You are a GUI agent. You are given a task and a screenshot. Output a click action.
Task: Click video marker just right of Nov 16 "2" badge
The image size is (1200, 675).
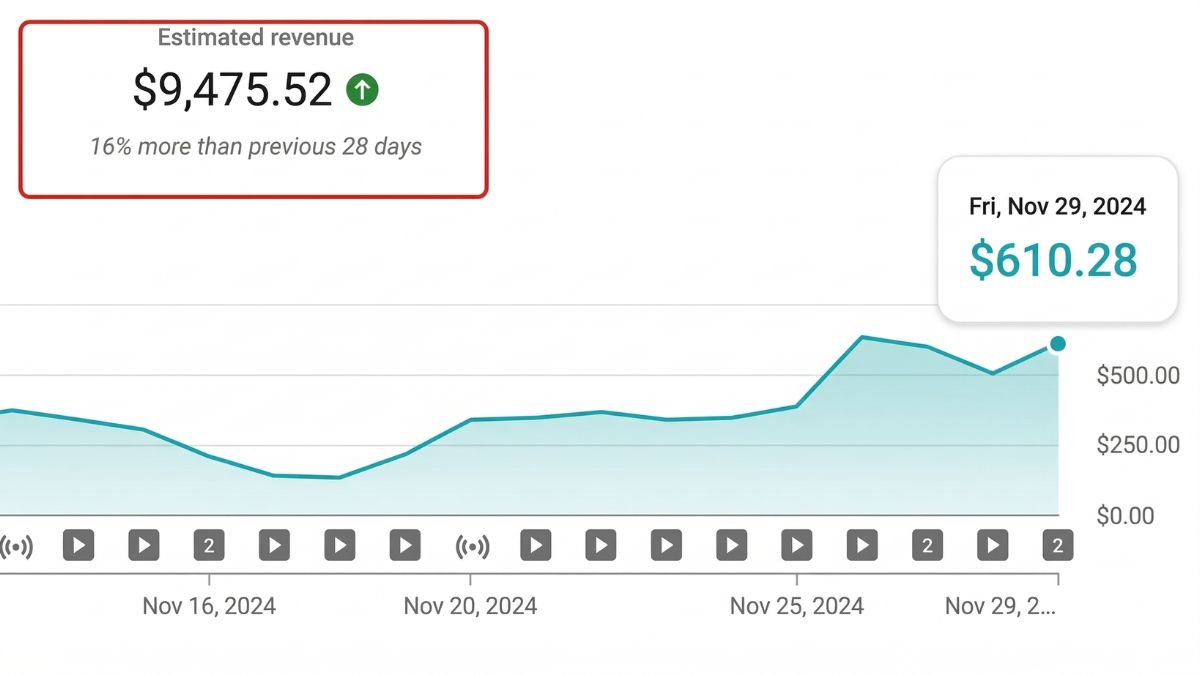pos(274,546)
